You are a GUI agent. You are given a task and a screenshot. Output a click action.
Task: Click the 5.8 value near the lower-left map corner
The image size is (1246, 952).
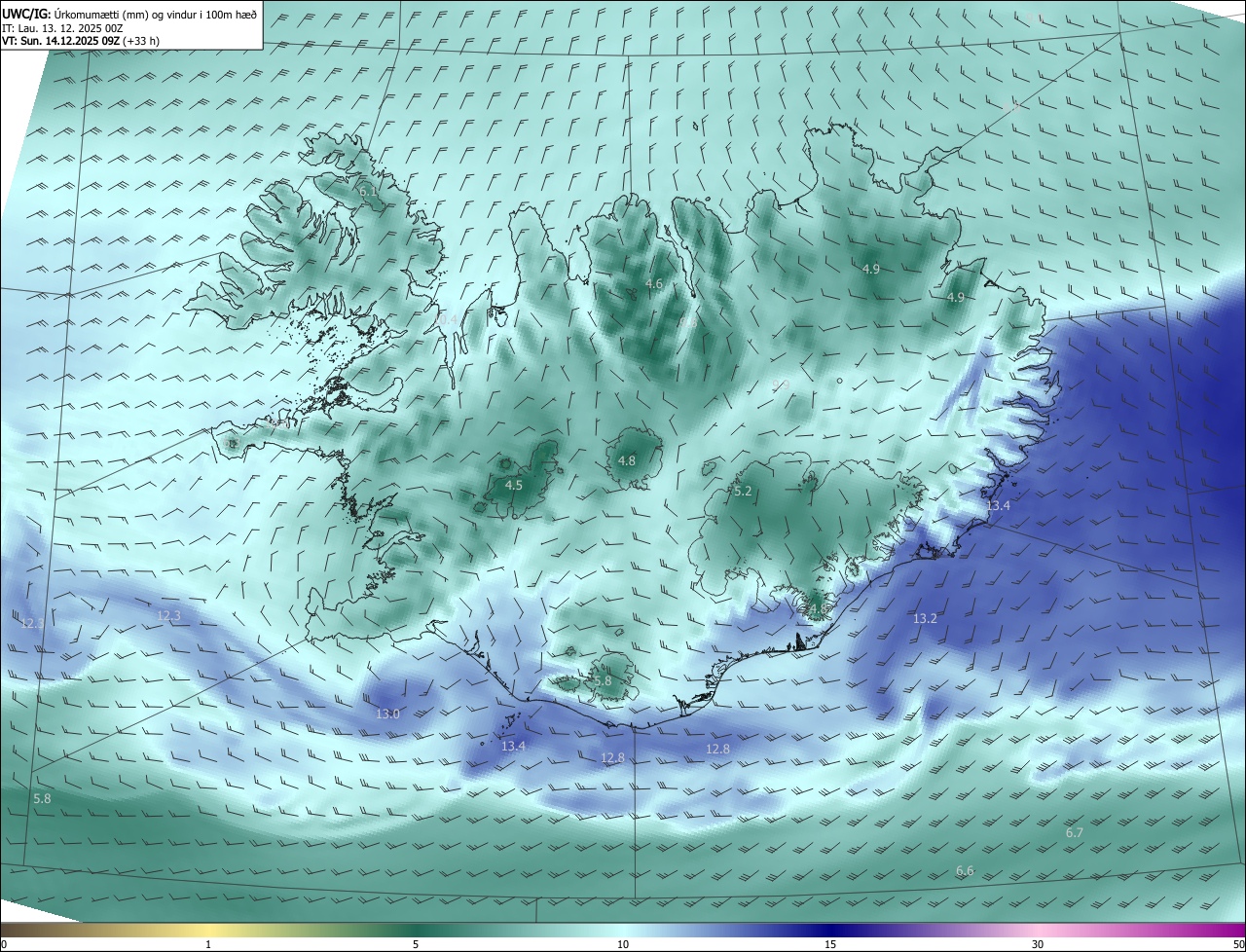pos(42,799)
